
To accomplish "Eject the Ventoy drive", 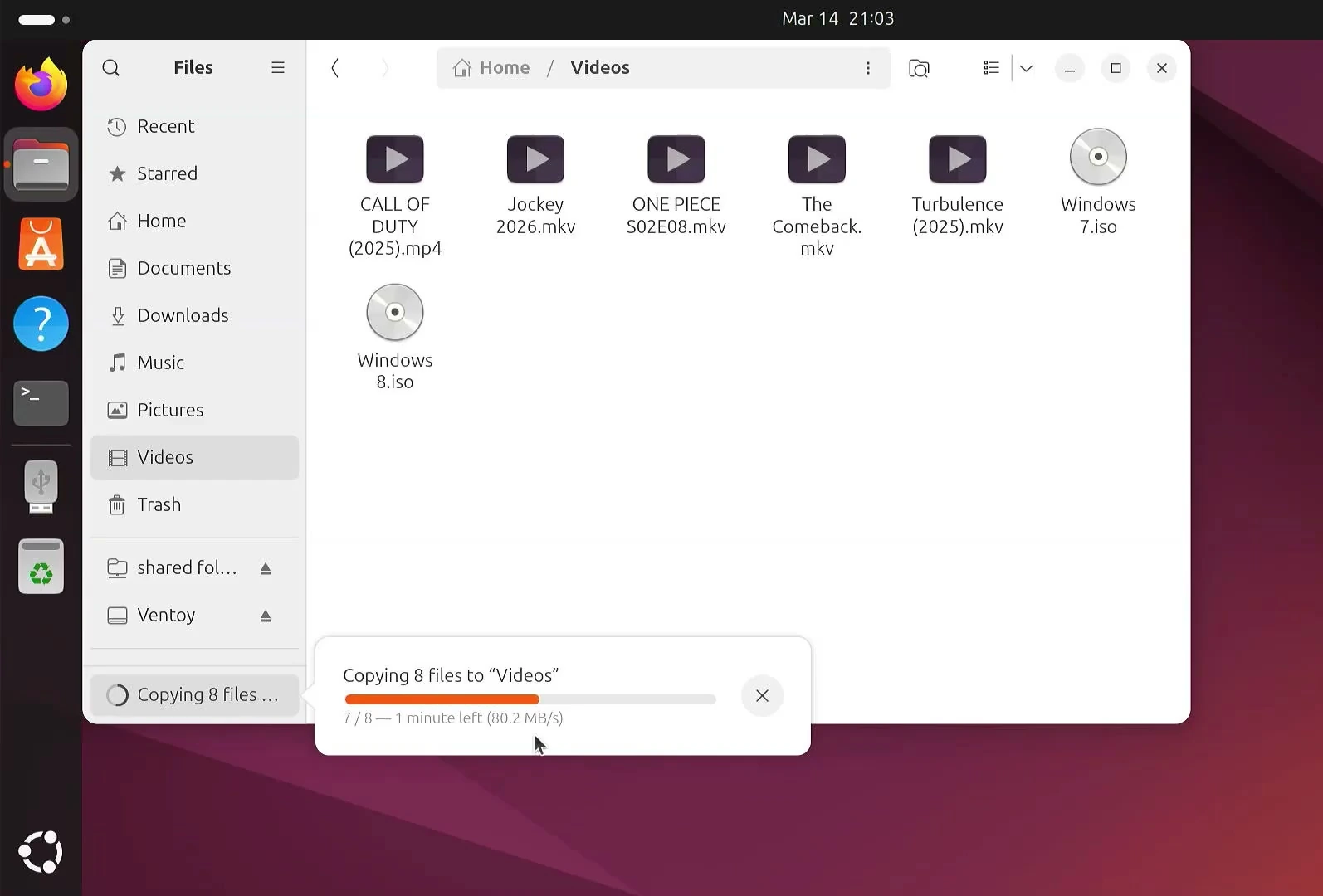I will tap(266, 616).
